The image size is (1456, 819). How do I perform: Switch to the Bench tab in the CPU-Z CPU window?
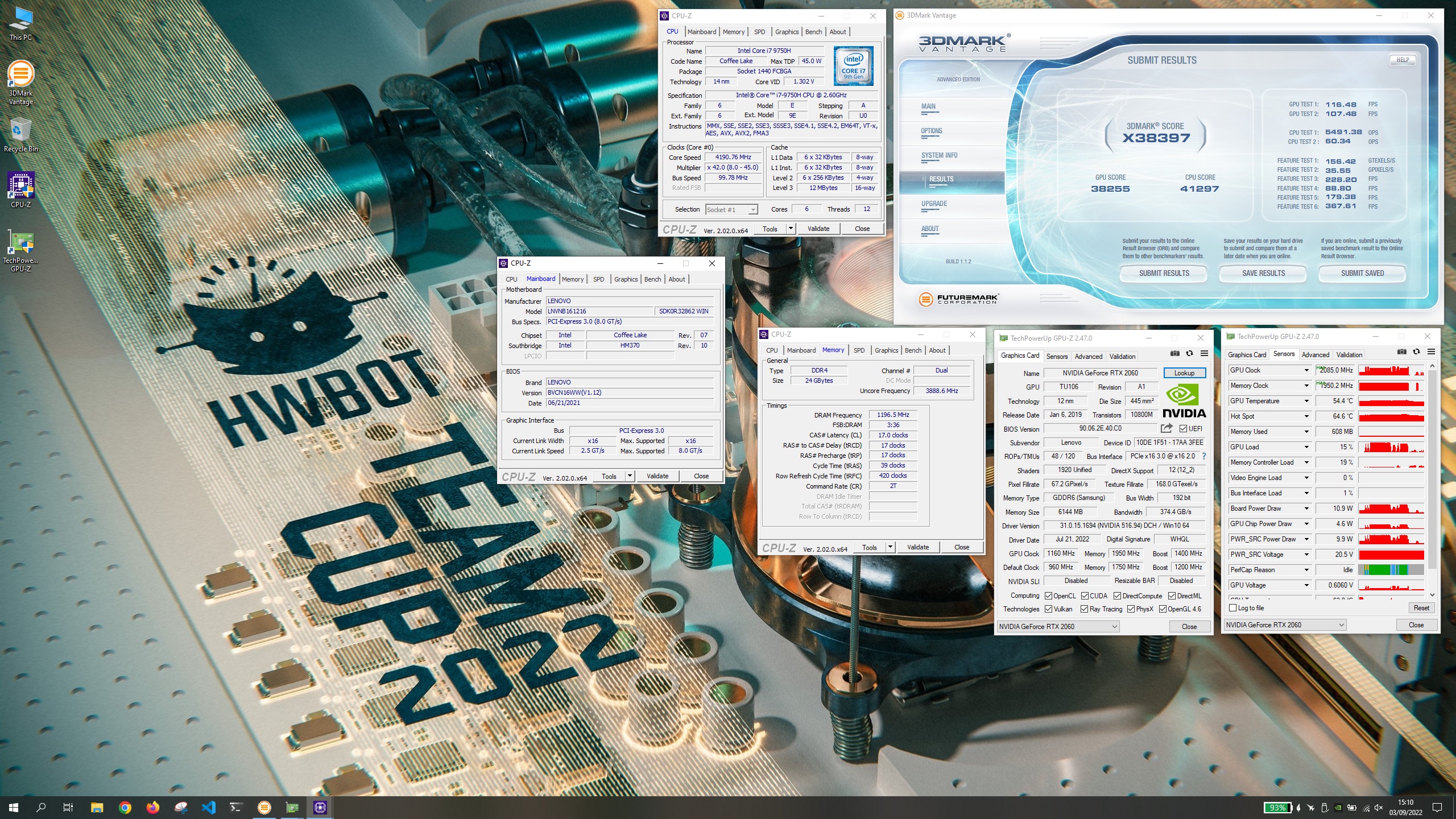813,32
